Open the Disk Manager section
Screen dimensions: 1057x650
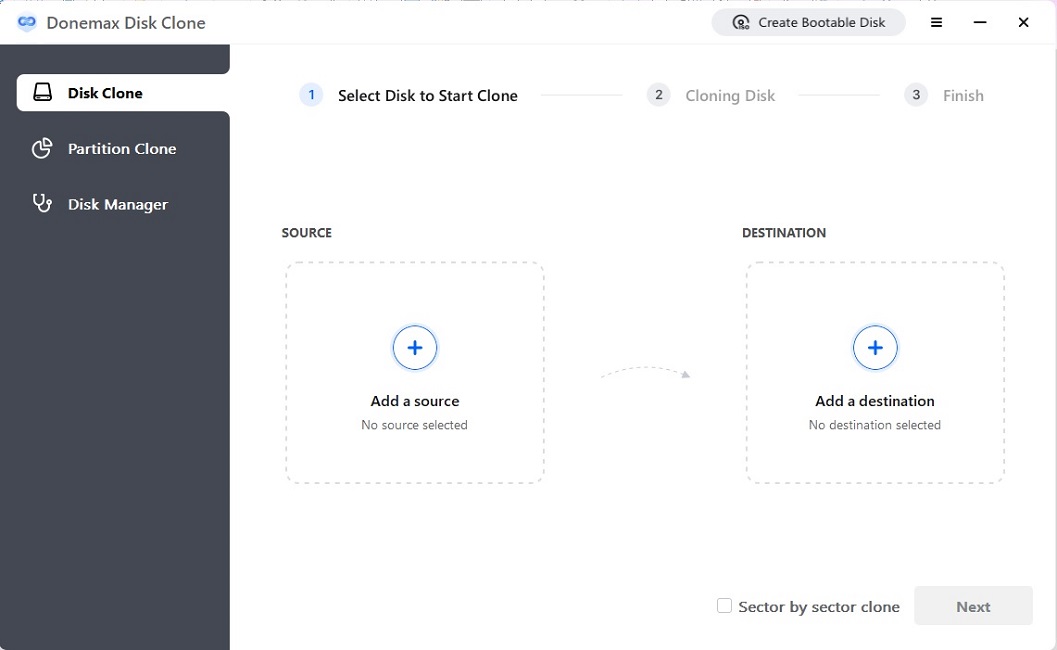(117, 205)
